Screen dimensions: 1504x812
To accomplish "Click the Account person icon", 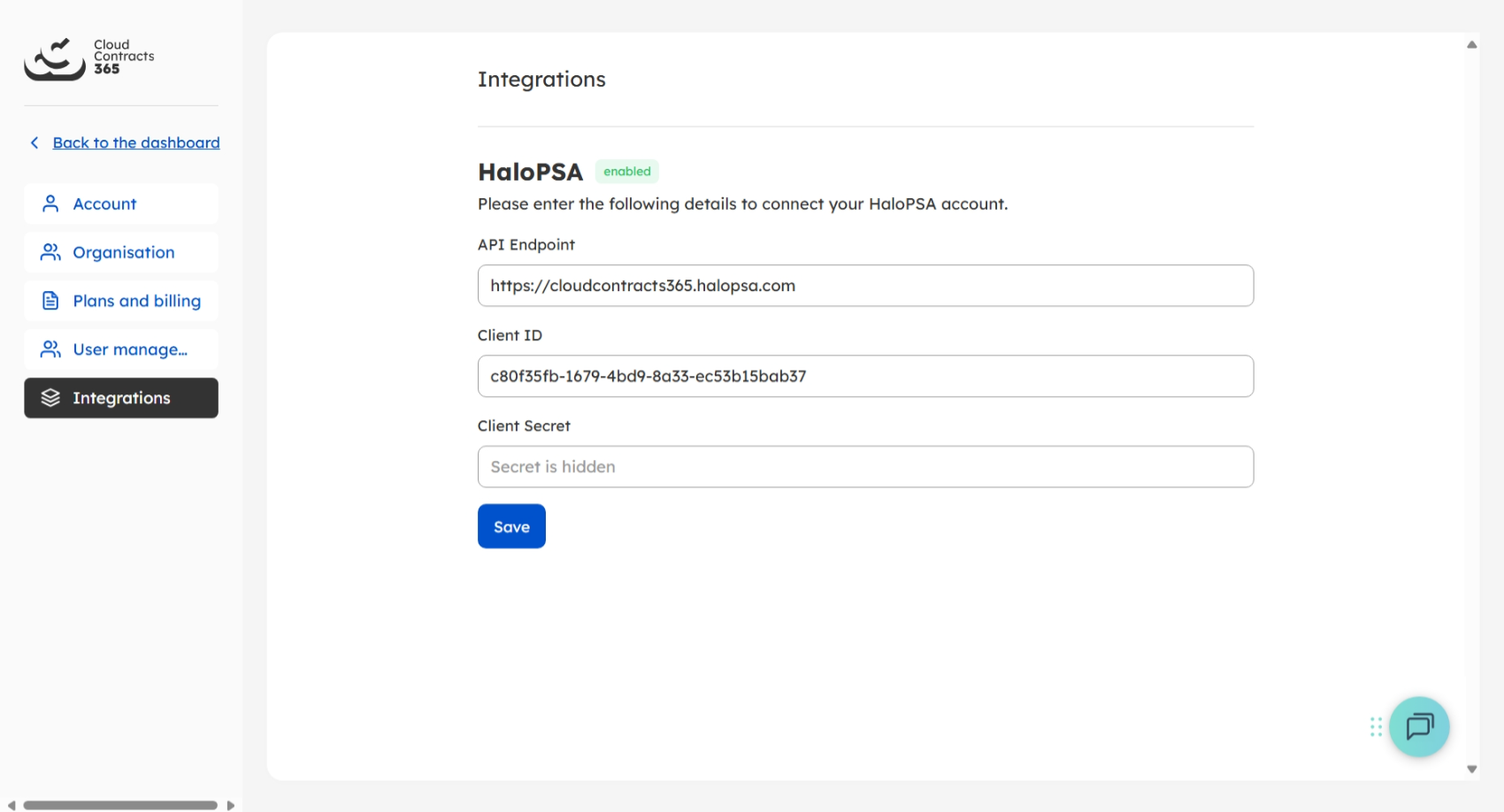I will pyautogui.click(x=50, y=203).
